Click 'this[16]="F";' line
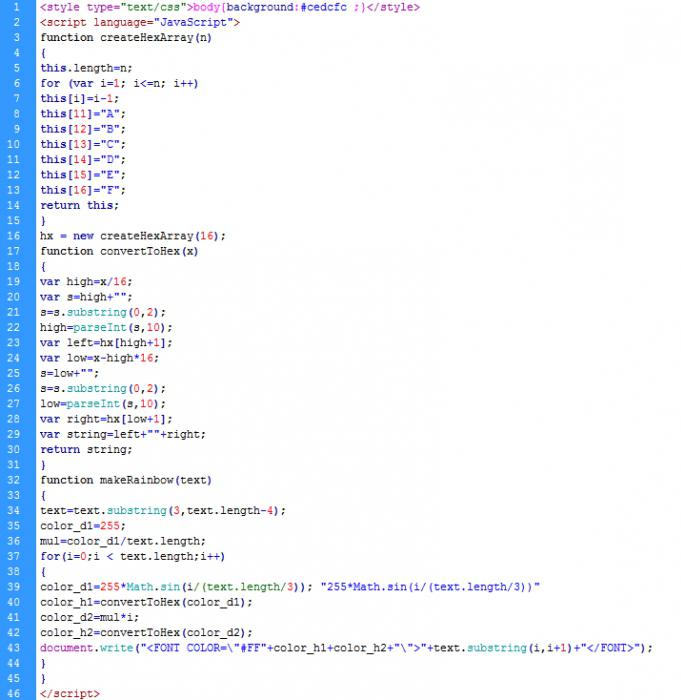 [83, 190]
